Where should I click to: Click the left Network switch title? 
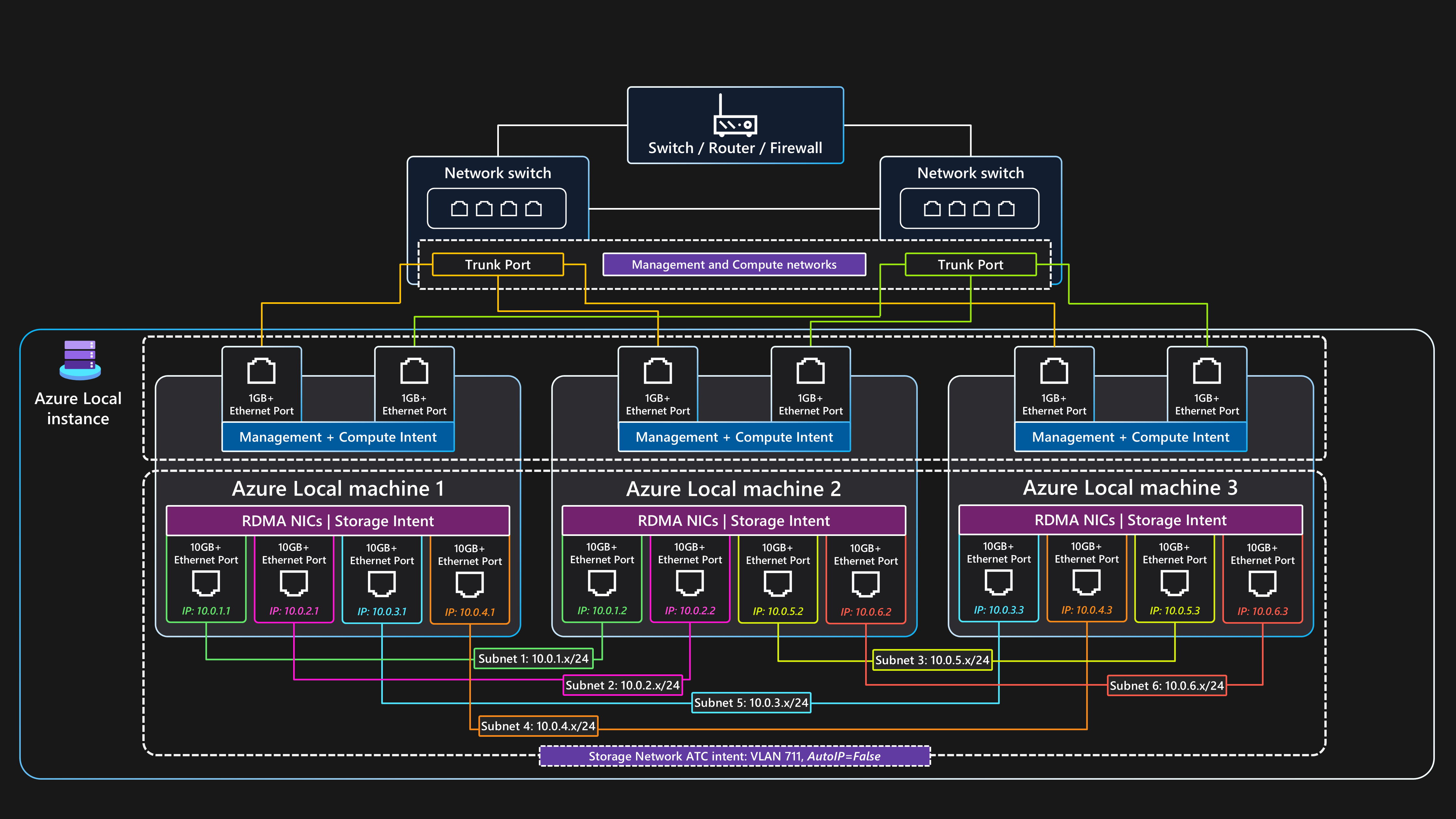coord(498,173)
